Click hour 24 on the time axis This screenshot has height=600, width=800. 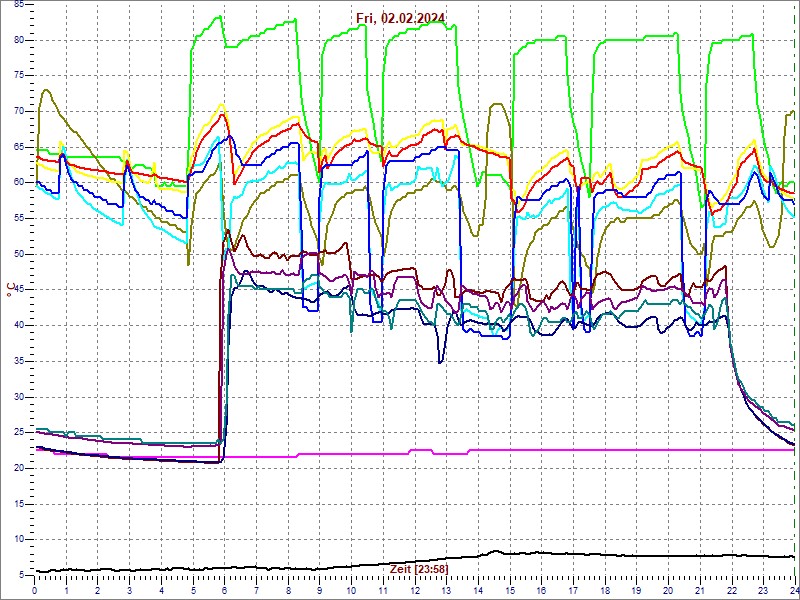pos(794,589)
